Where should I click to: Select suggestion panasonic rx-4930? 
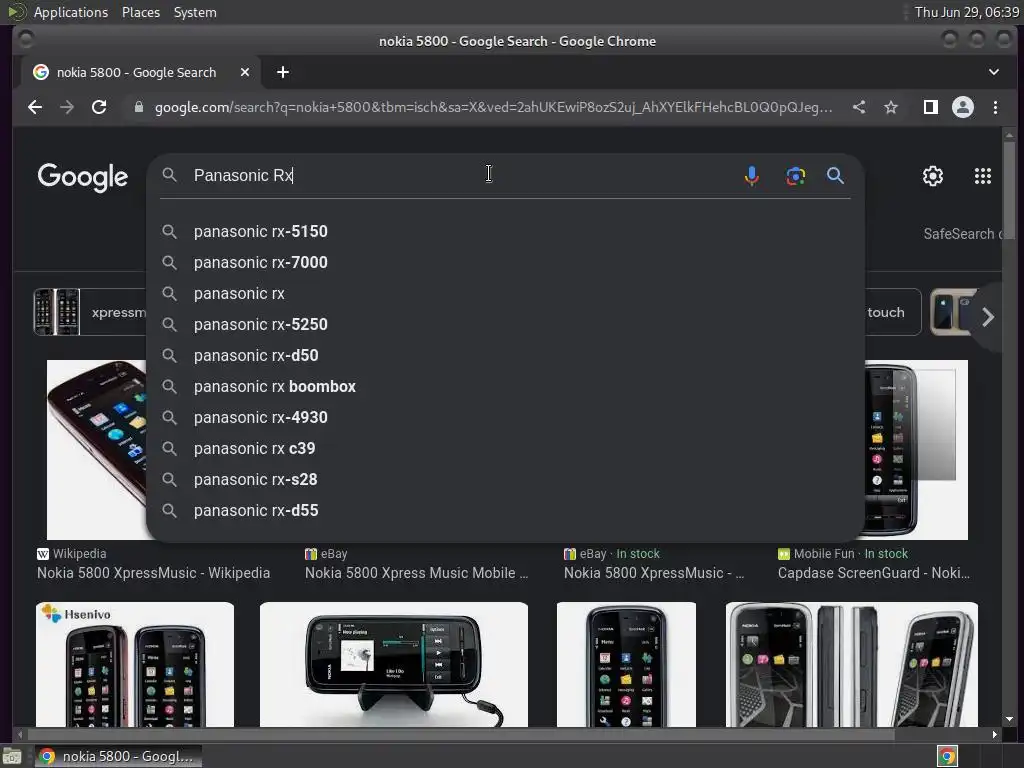tap(505, 417)
